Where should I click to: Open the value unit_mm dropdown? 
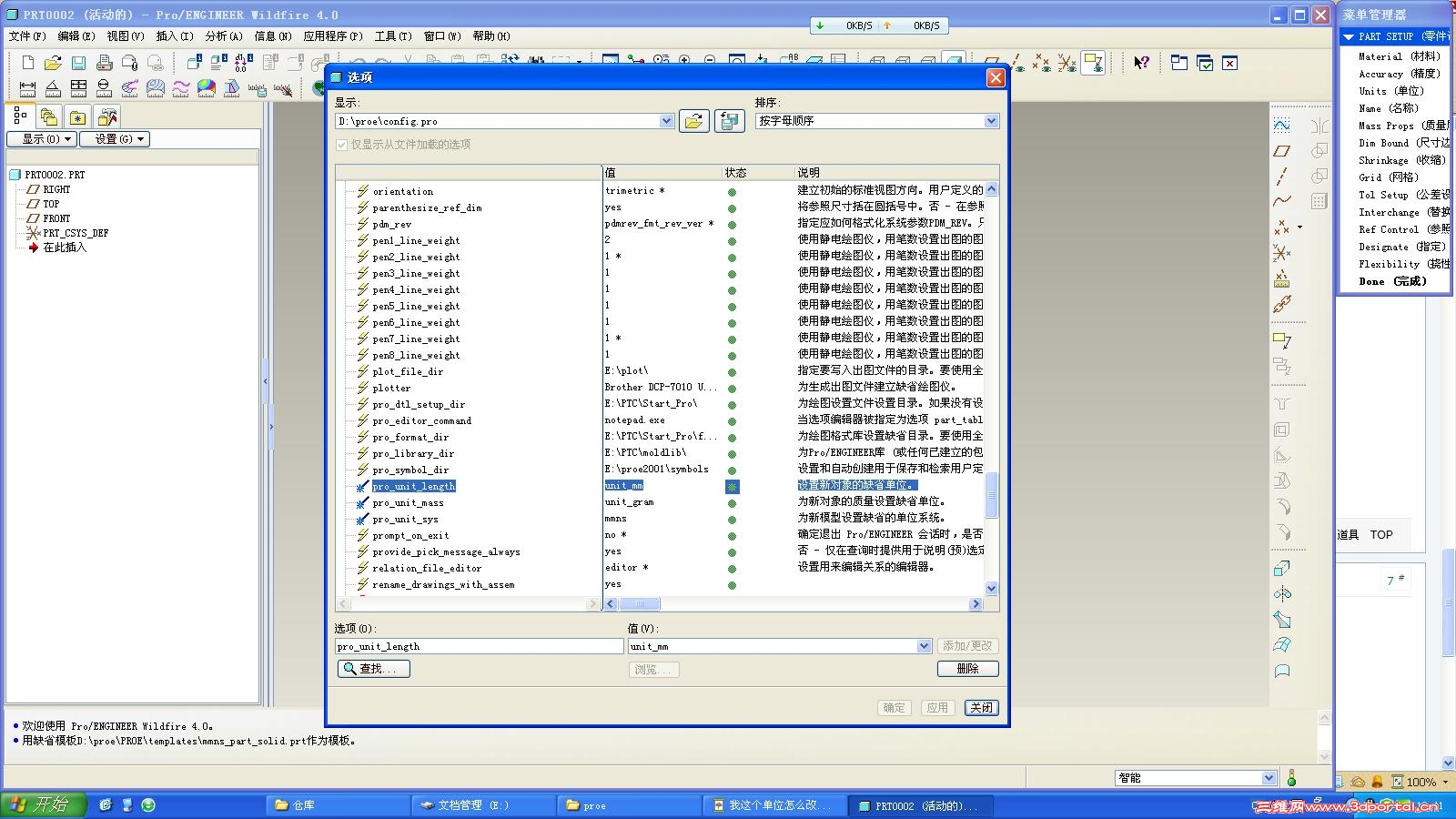924,646
